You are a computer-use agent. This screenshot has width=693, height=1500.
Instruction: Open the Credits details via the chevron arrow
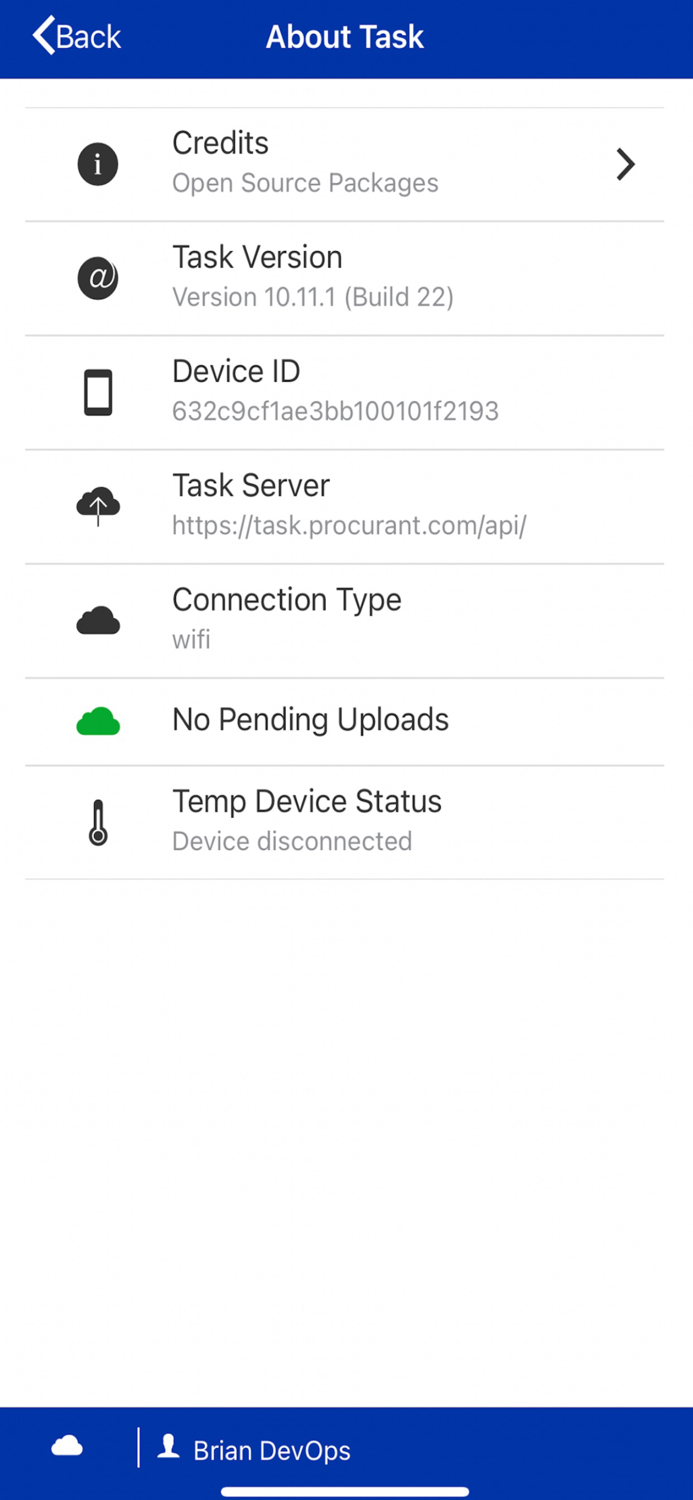tap(625, 164)
